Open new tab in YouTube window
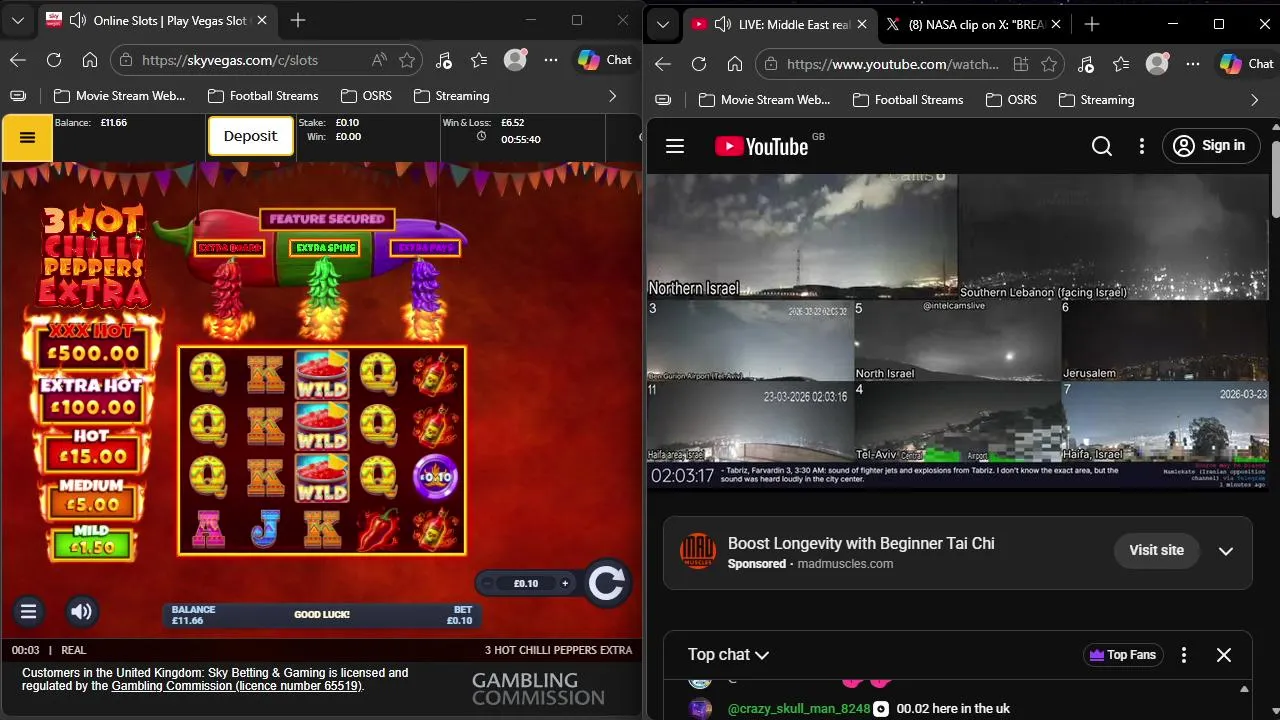1280x720 pixels. 1091,24
